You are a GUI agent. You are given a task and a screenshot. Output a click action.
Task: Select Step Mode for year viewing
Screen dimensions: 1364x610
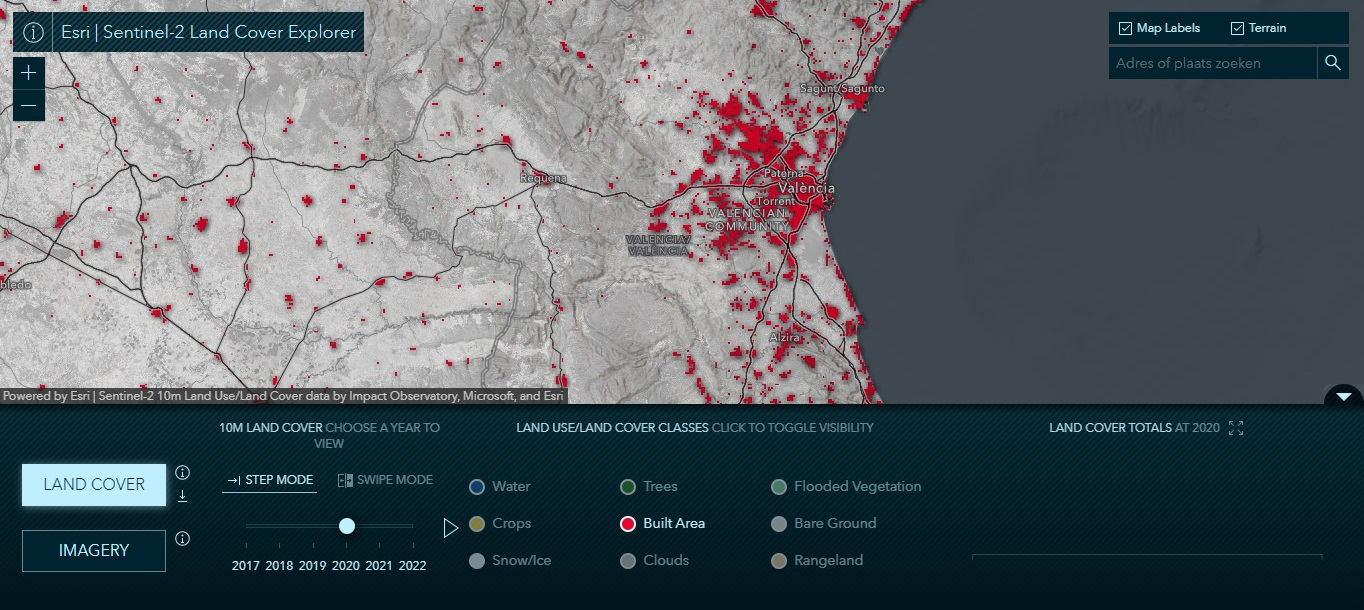point(269,480)
